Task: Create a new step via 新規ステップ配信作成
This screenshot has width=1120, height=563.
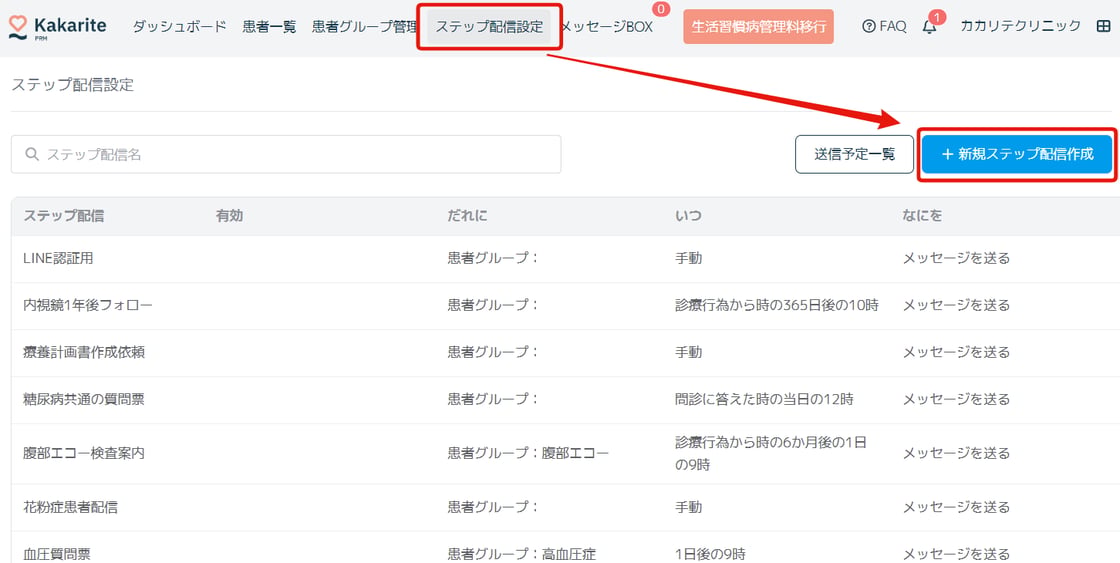Action: point(1017,154)
